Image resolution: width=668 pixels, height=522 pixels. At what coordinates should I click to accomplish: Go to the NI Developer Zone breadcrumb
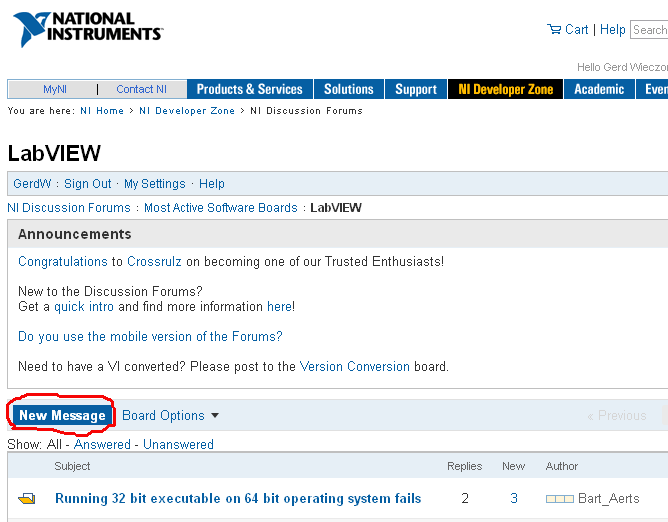[x=187, y=111]
